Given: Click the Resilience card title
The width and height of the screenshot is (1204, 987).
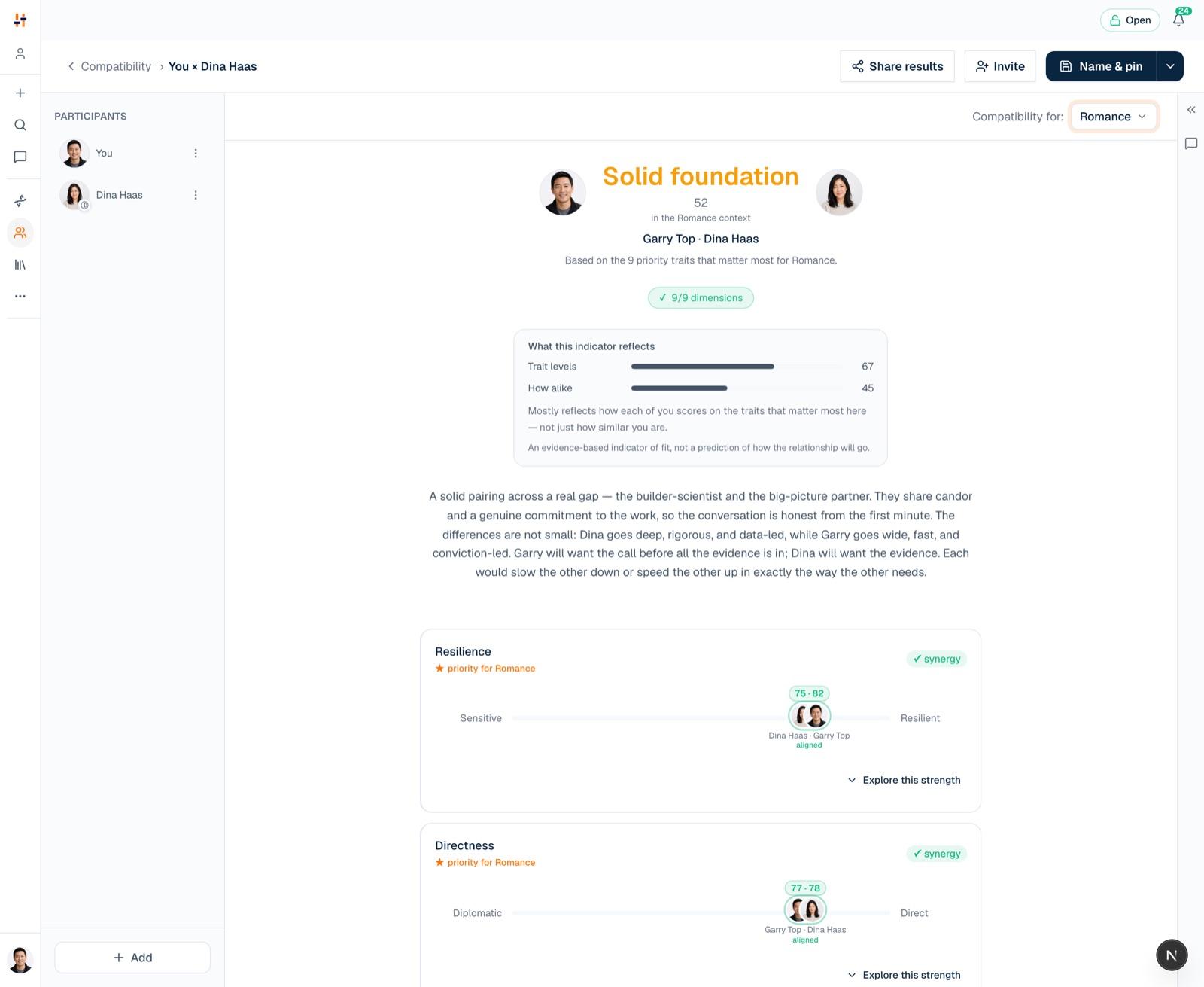Looking at the screenshot, I should tap(463, 652).
